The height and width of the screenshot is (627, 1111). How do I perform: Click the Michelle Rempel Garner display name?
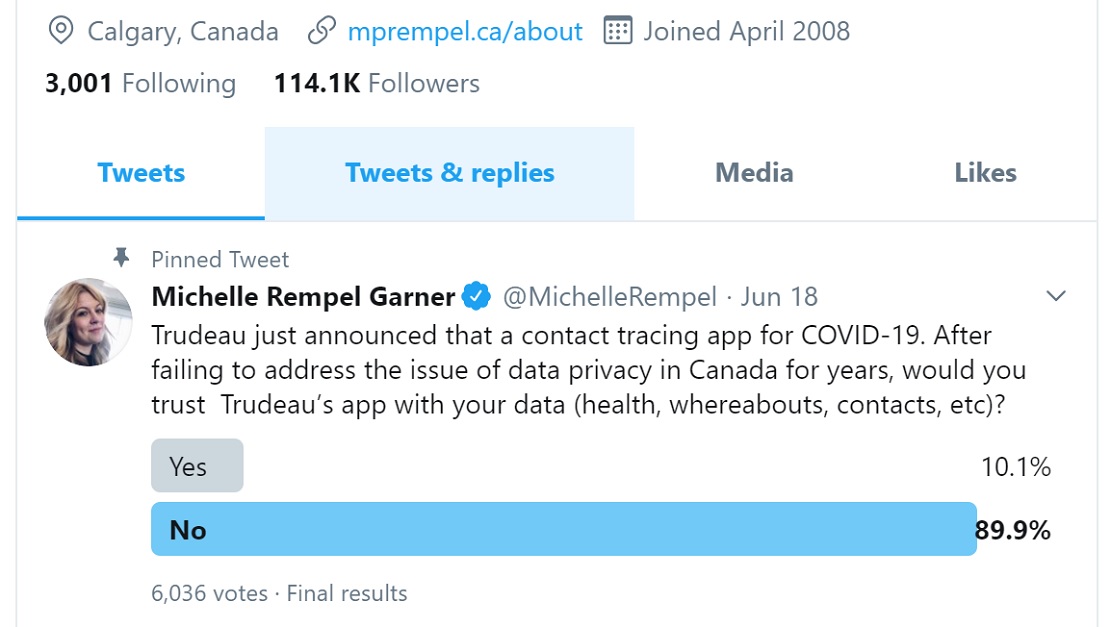[303, 296]
